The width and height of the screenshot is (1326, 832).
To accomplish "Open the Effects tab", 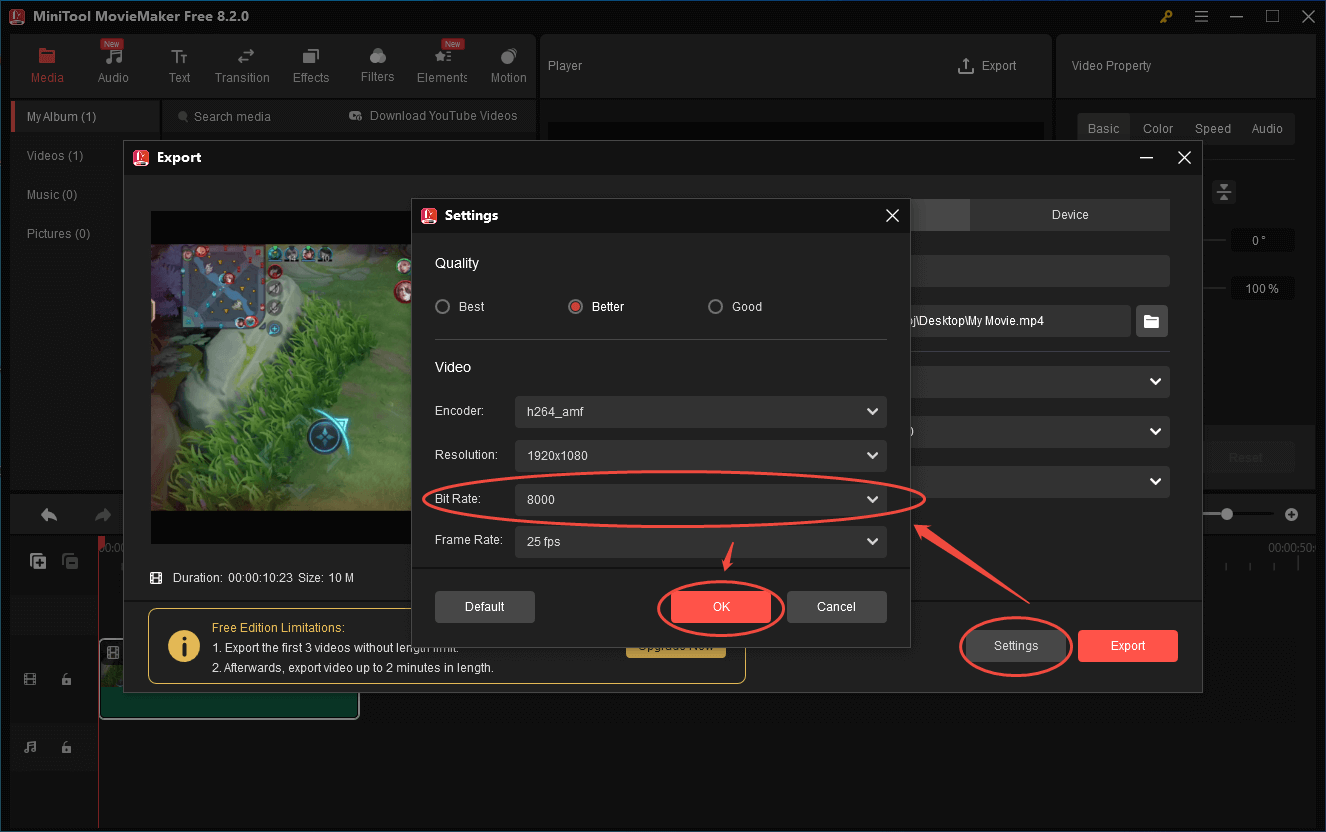I will (x=311, y=66).
